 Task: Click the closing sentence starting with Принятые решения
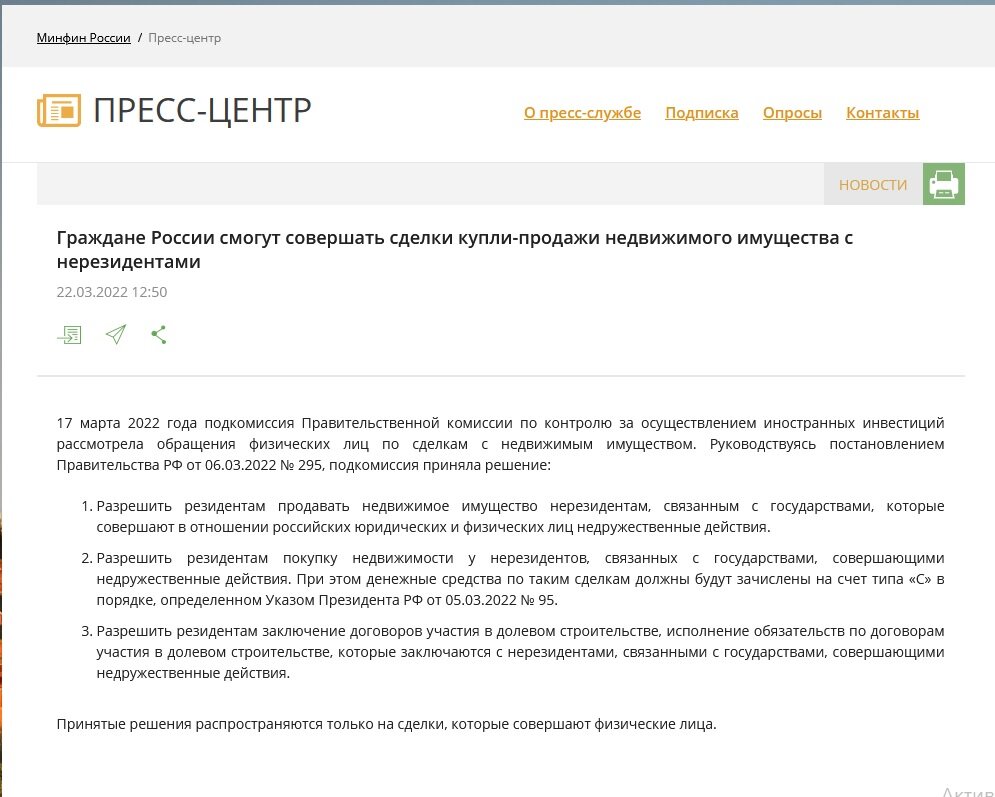coord(386,724)
